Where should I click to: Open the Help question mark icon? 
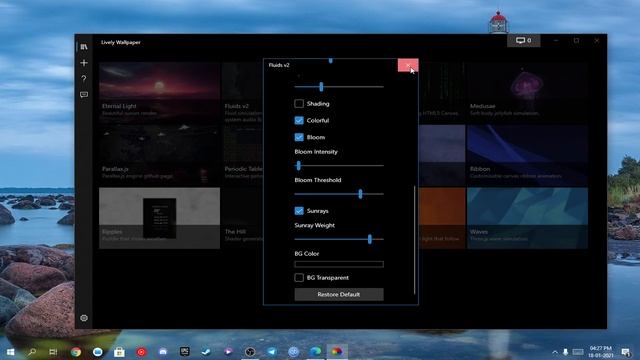click(84, 78)
